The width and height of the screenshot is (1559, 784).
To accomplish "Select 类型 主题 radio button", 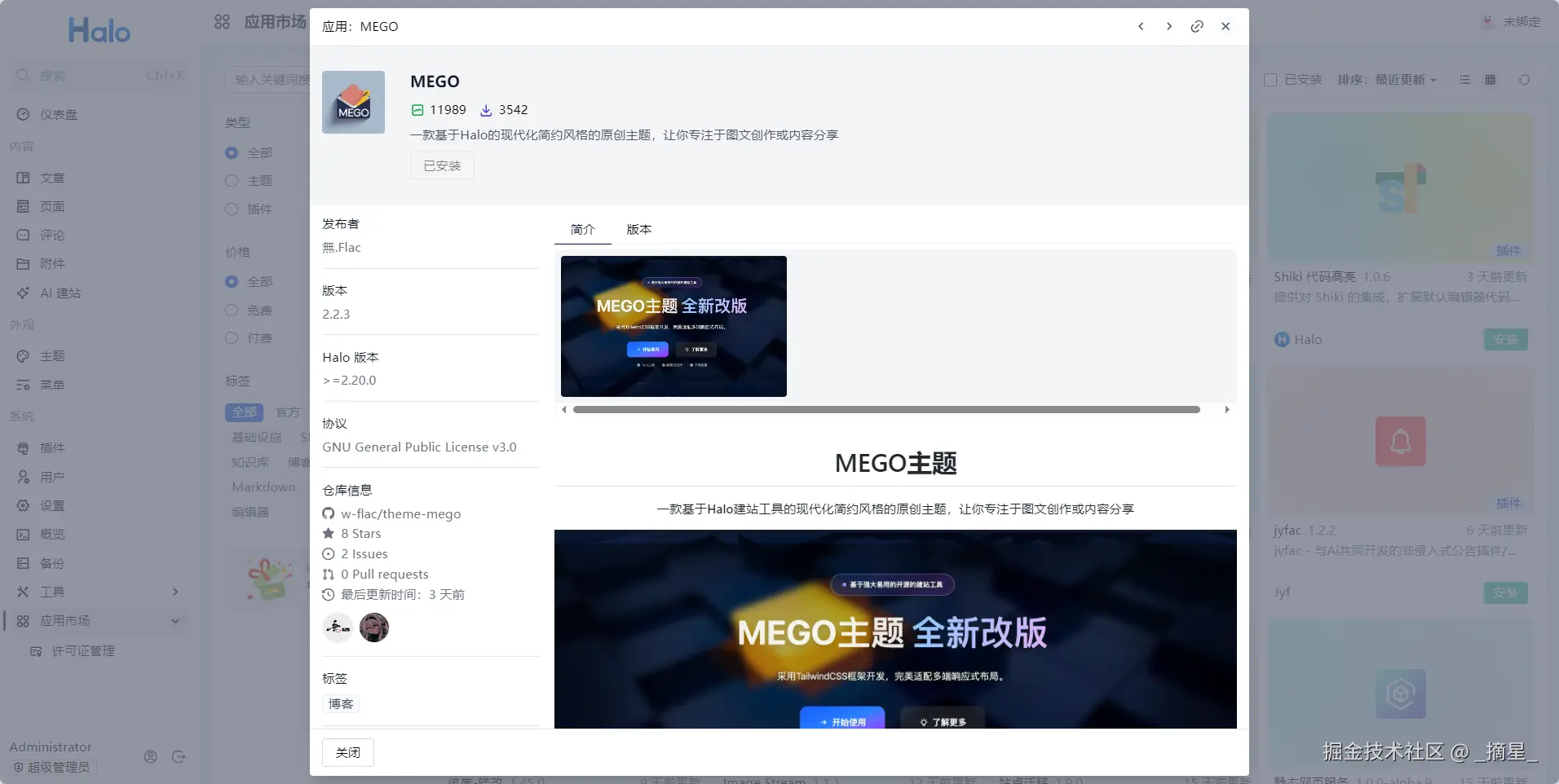I will pos(232,181).
